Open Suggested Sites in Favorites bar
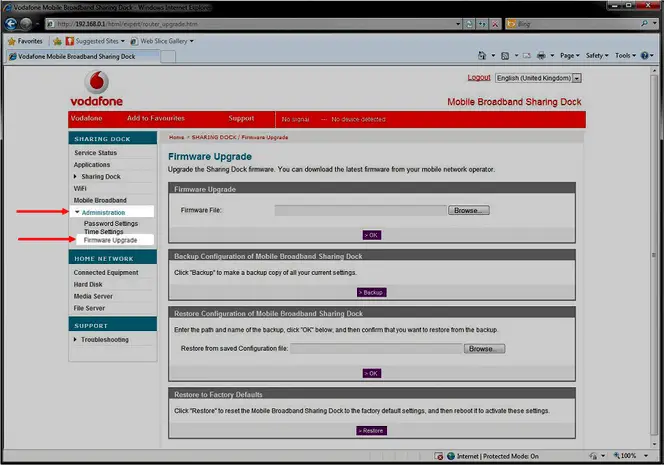 [95, 41]
